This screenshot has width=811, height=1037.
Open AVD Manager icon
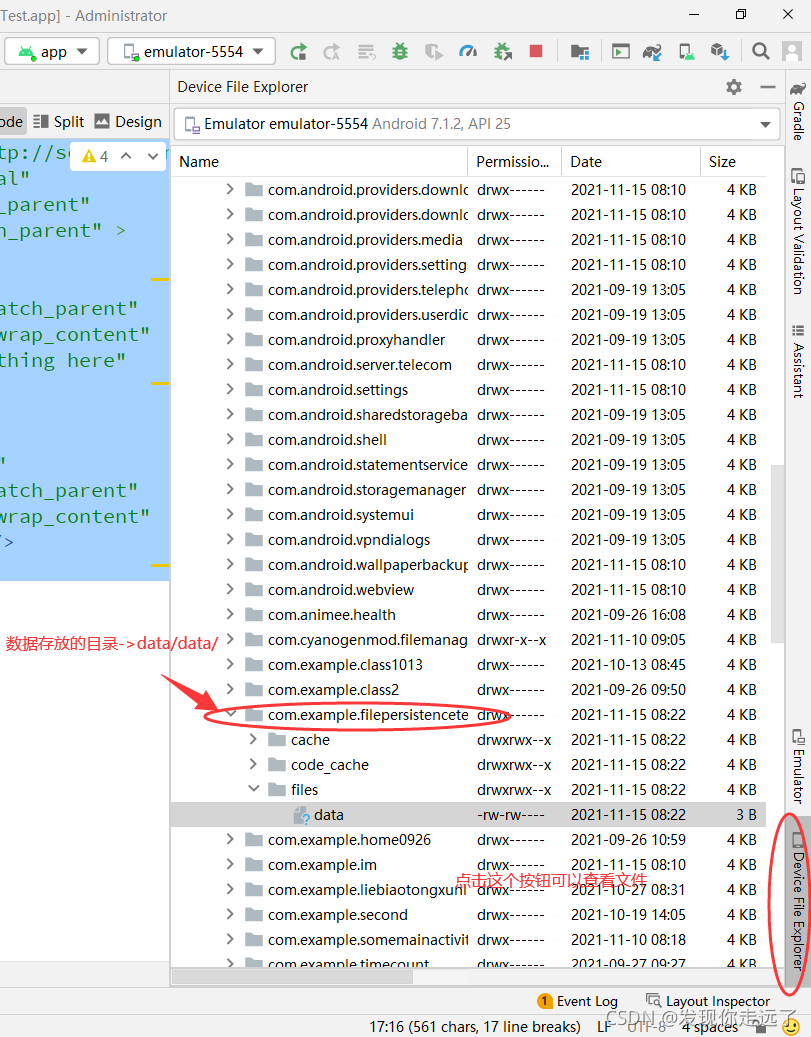point(687,52)
